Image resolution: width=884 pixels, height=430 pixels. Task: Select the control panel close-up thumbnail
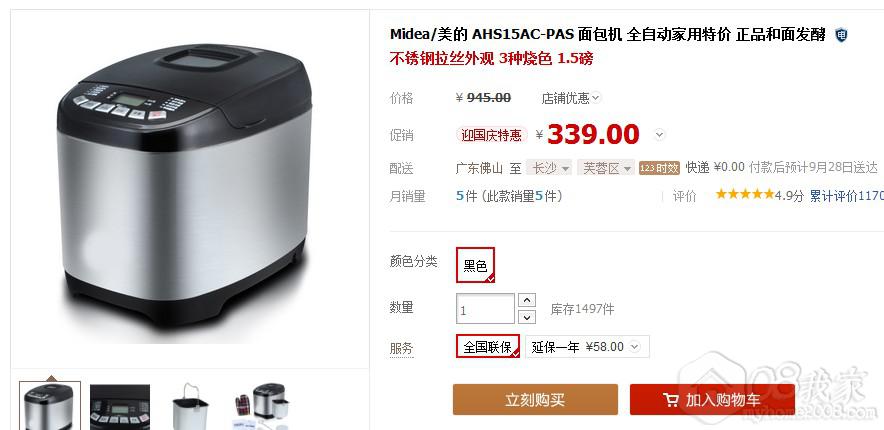click(120, 407)
